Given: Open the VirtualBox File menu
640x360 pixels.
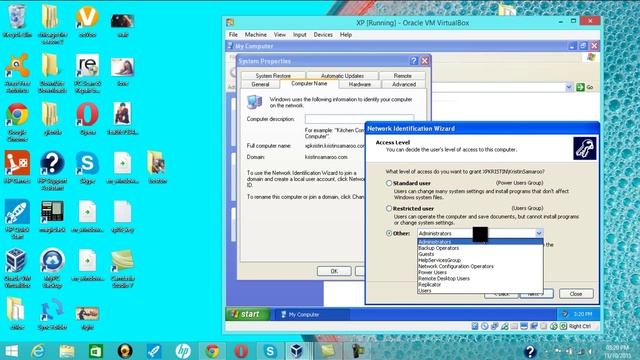Looking at the screenshot, I should point(233,35).
